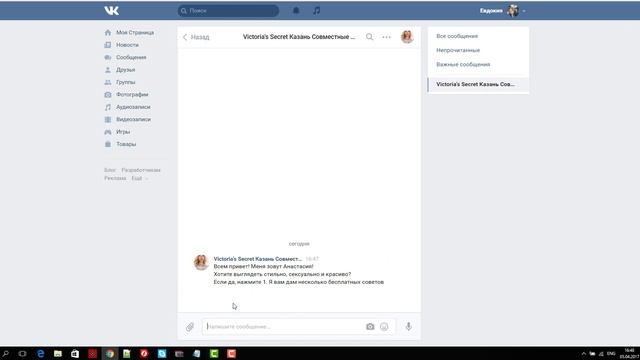
Task: Open Друзья in the left menu
Action: point(125,70)
